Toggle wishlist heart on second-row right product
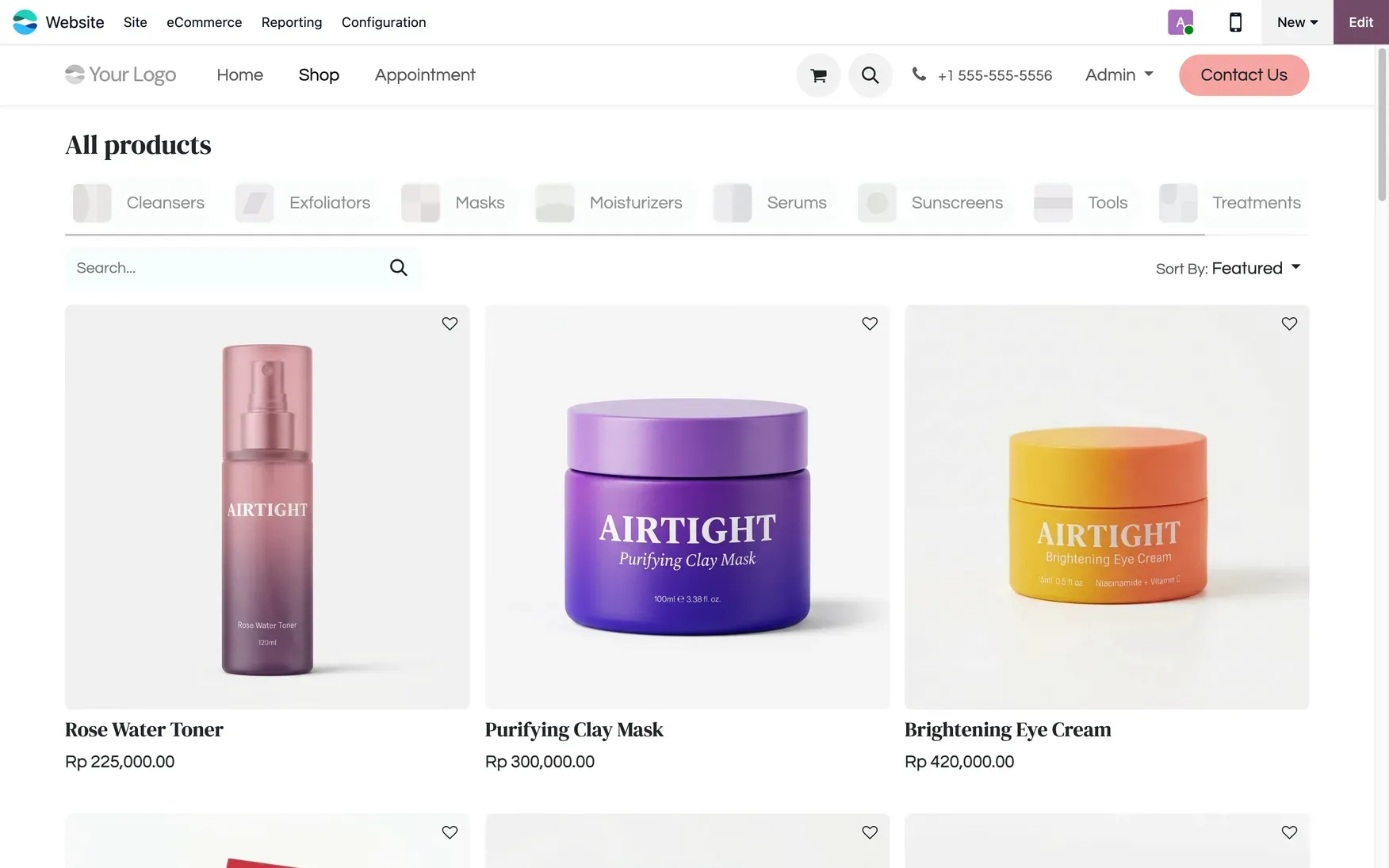This screenshot has height=868, width=1389. click(1289, 832)
